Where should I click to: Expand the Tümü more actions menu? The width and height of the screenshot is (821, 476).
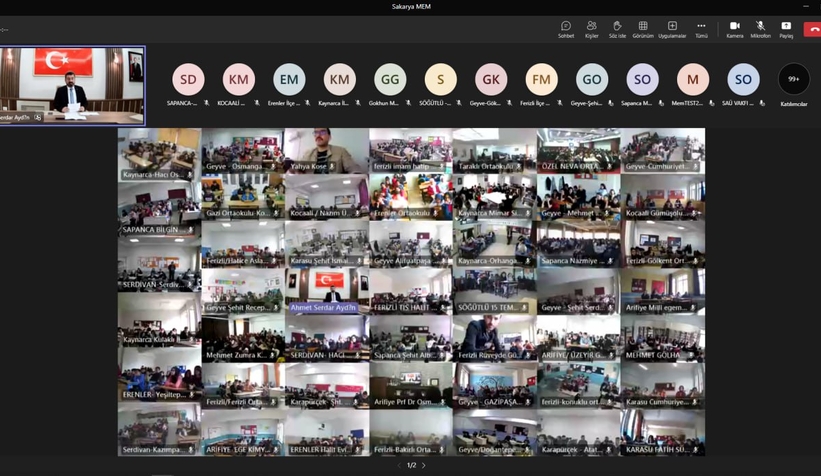point(701,28)
